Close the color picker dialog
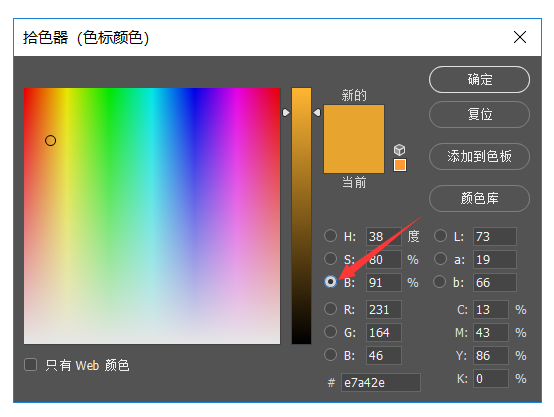The image size is (554, 417). click(x=520, y=37)
